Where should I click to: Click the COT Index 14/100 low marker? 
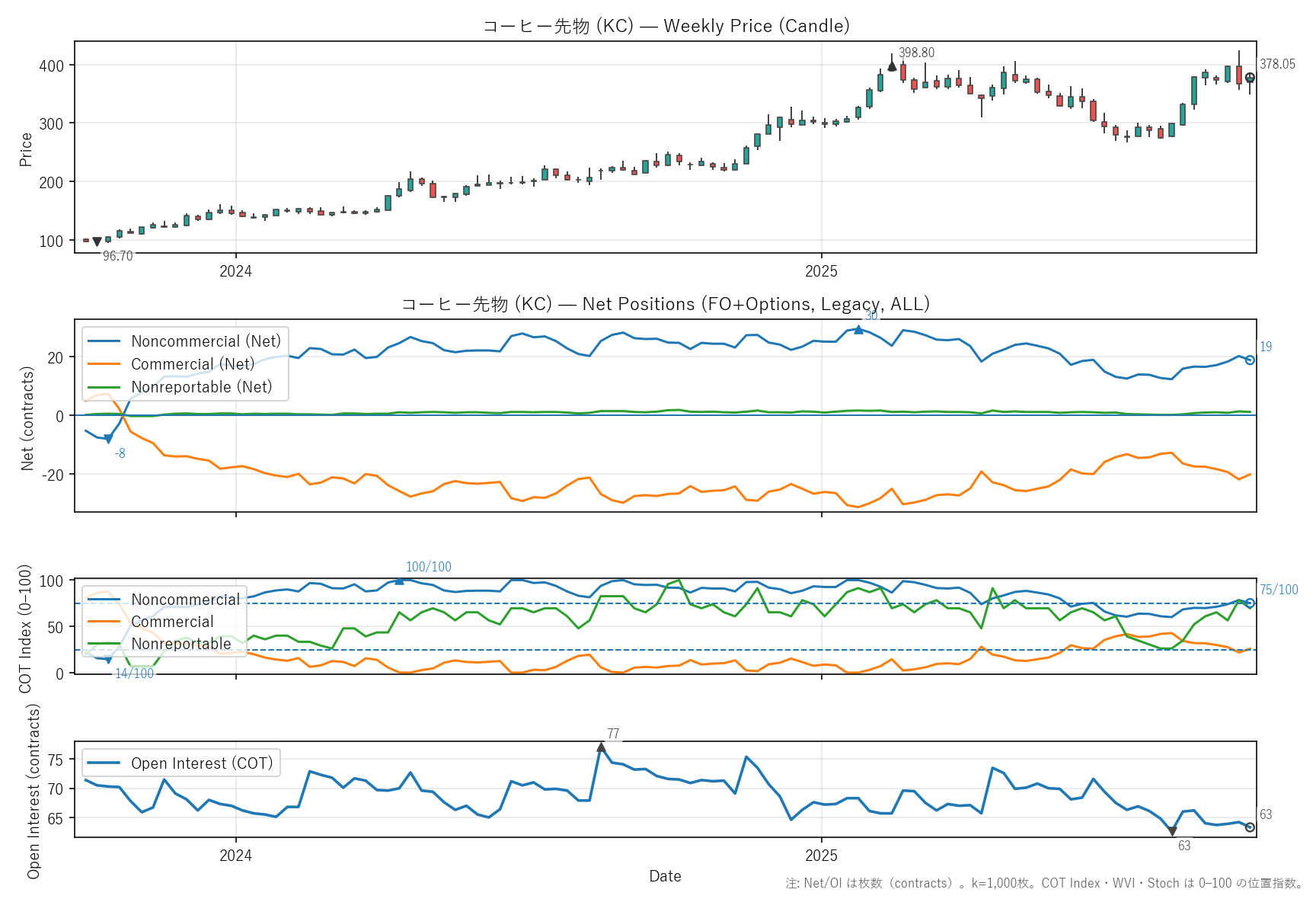click(108, 660)
